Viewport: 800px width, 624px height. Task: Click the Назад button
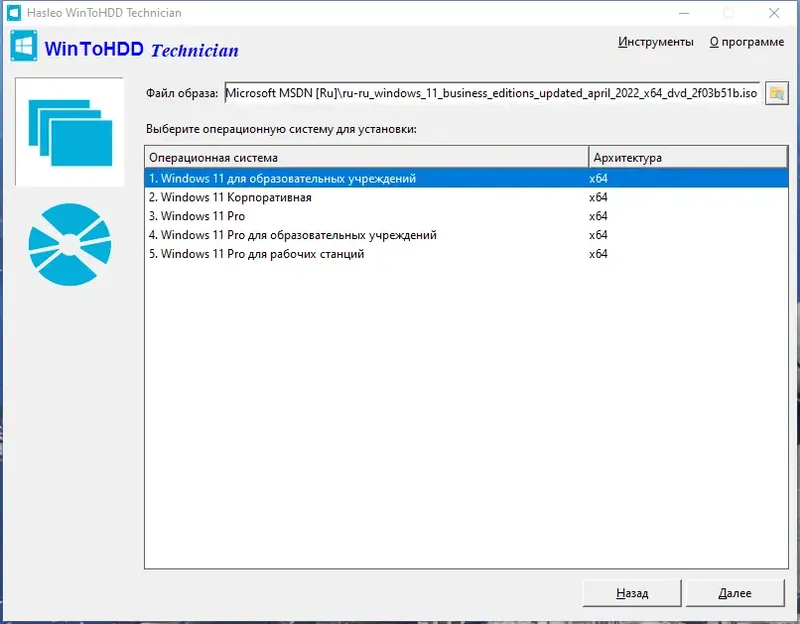click(x=632, y=593)
